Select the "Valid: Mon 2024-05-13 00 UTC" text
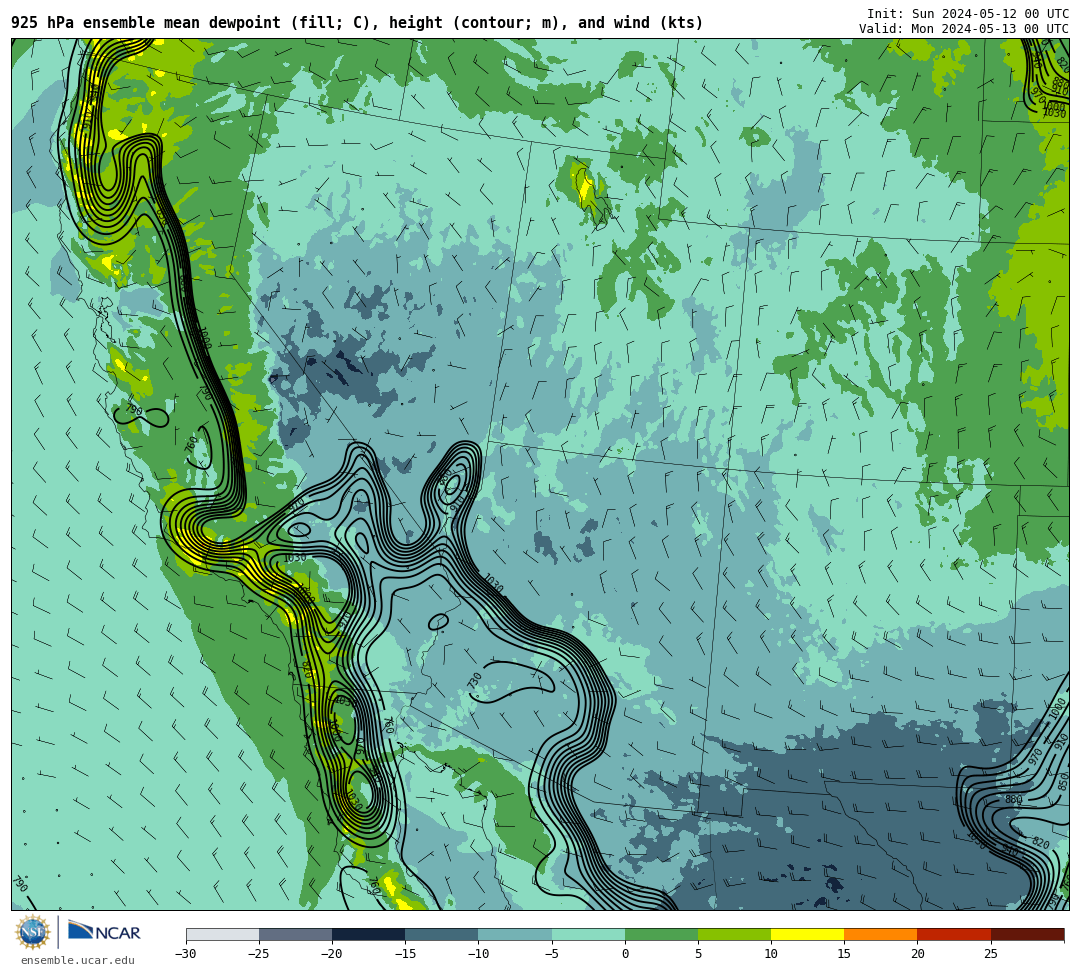The height and width of the screenshot is (973, 1080). 964,28
